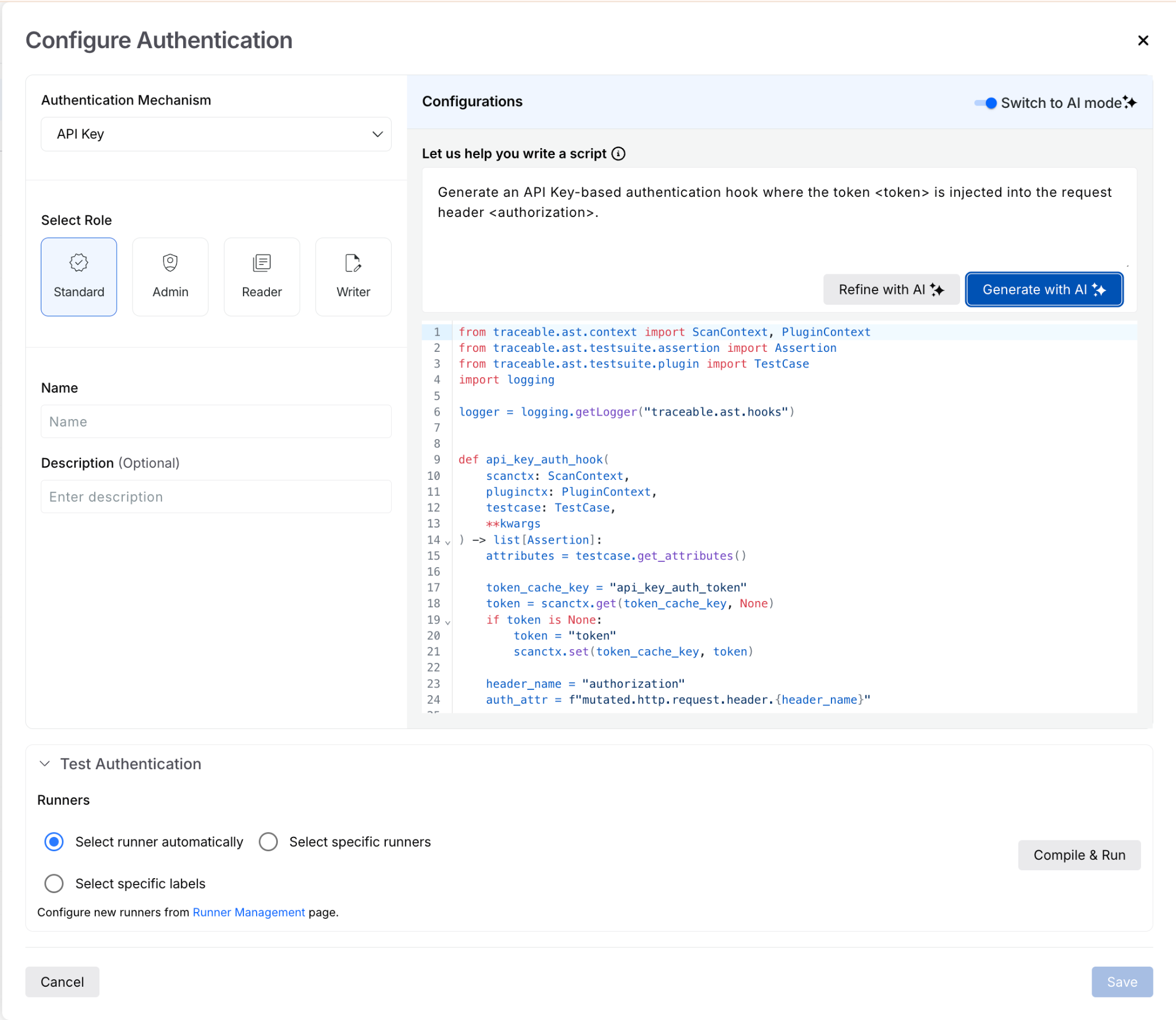
Task: Select the Admin role shield icon
Action: (x=170, y=263)
